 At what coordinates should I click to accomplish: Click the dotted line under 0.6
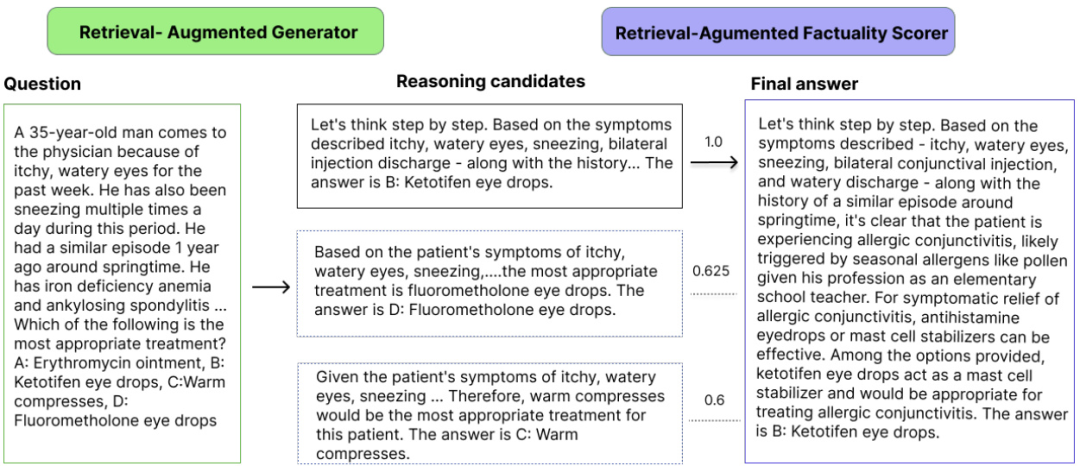coord(713,421)
